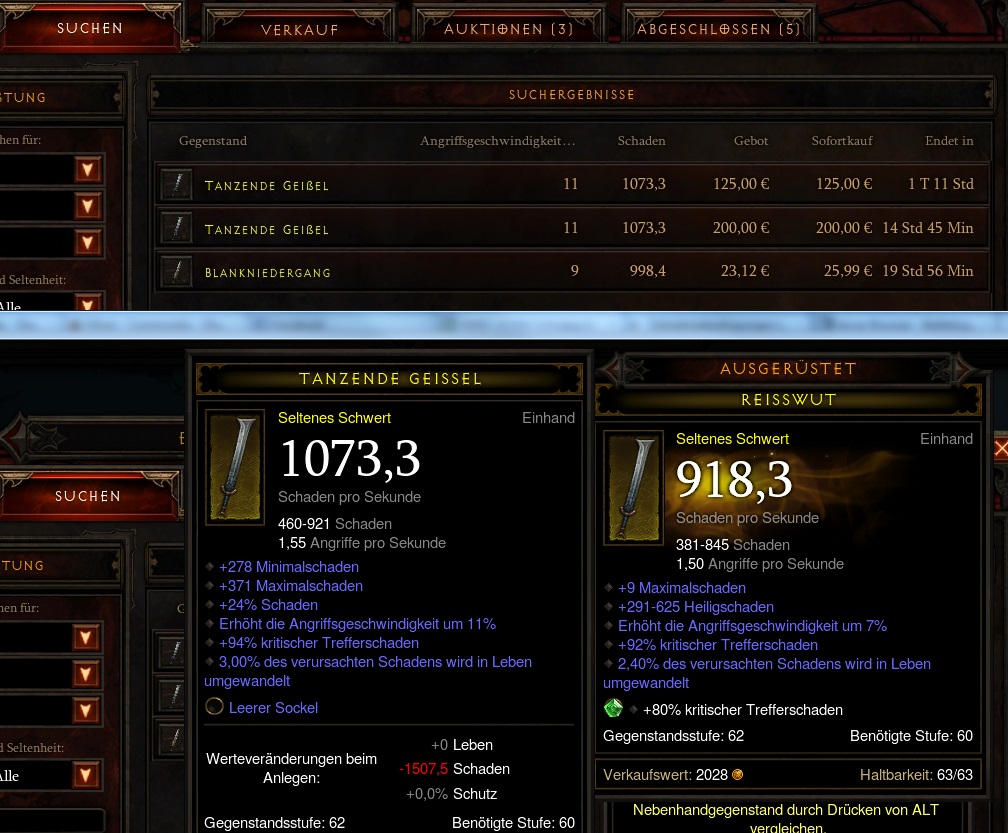Click sword icon of 125,00 € Tanzende Geißel
This screenshot has width=1008, height=833.
[x=177, y=185]
